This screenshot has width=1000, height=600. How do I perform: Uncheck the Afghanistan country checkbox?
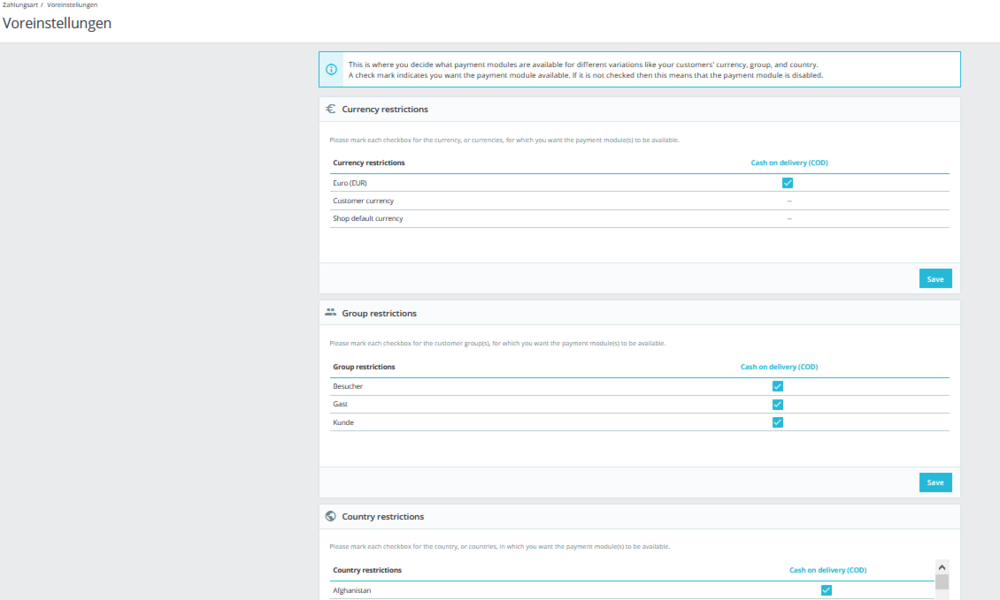pos(827,590)
